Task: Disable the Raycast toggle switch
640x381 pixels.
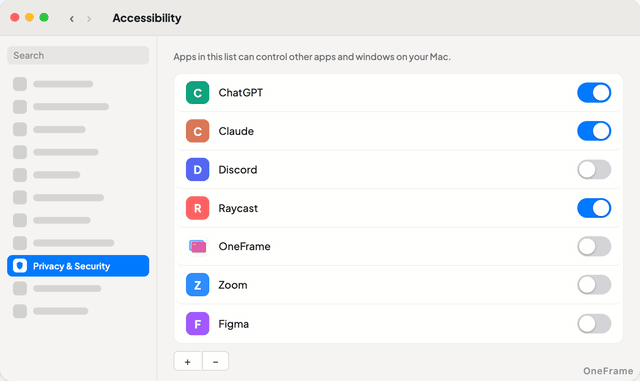Action: pyautogui.click(x=594, y=208)
